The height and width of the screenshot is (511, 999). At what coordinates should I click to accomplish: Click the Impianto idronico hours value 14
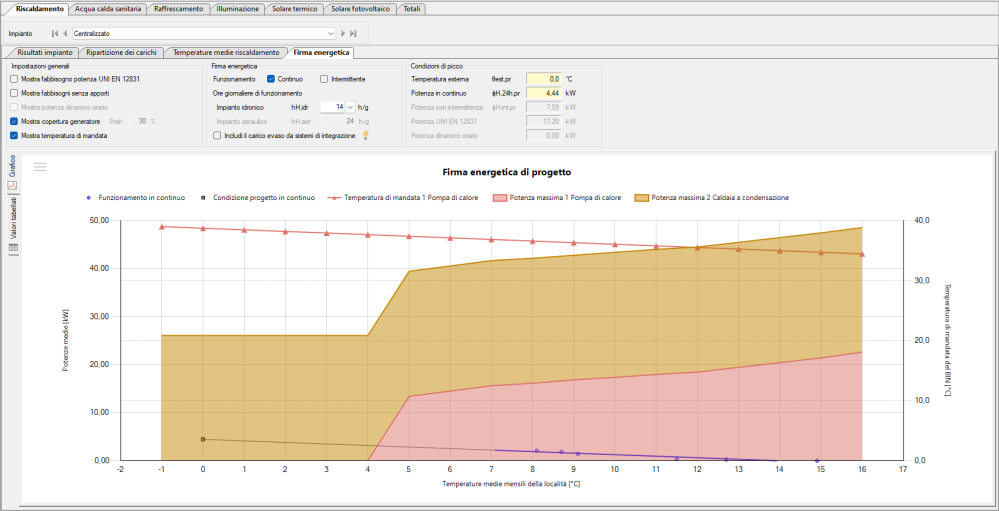pos(333,107)
